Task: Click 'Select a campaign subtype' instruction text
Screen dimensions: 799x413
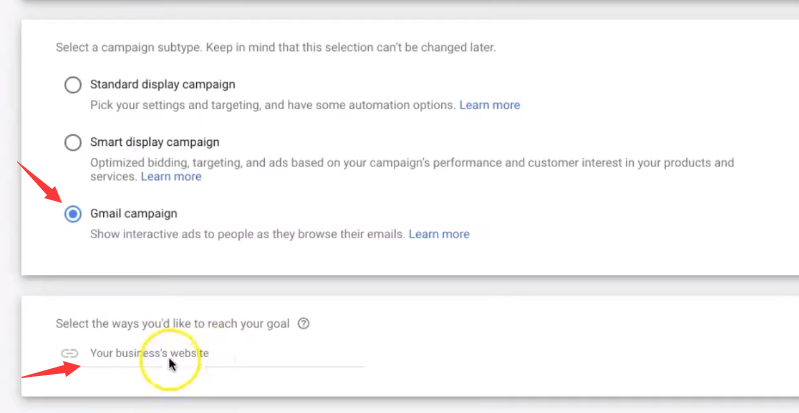Action: tap(276, 47)
